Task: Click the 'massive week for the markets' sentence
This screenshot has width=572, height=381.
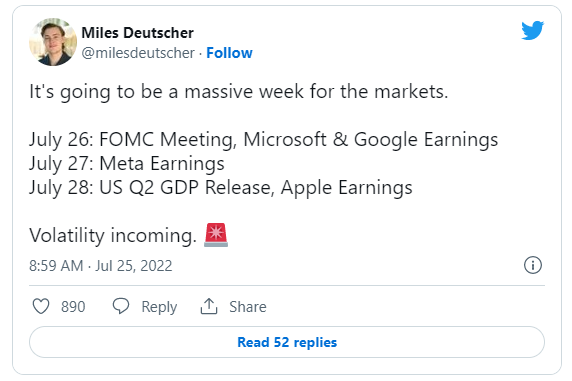Action: pos(239,92)
